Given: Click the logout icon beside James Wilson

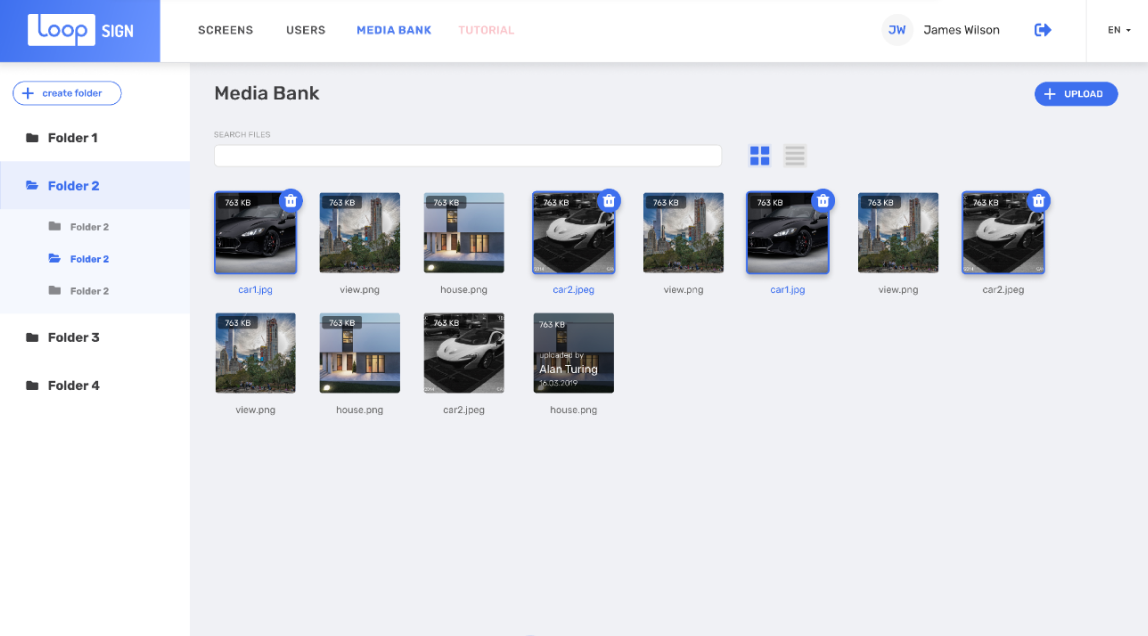Looking at the screenshot, I should tap(1042, 30).
